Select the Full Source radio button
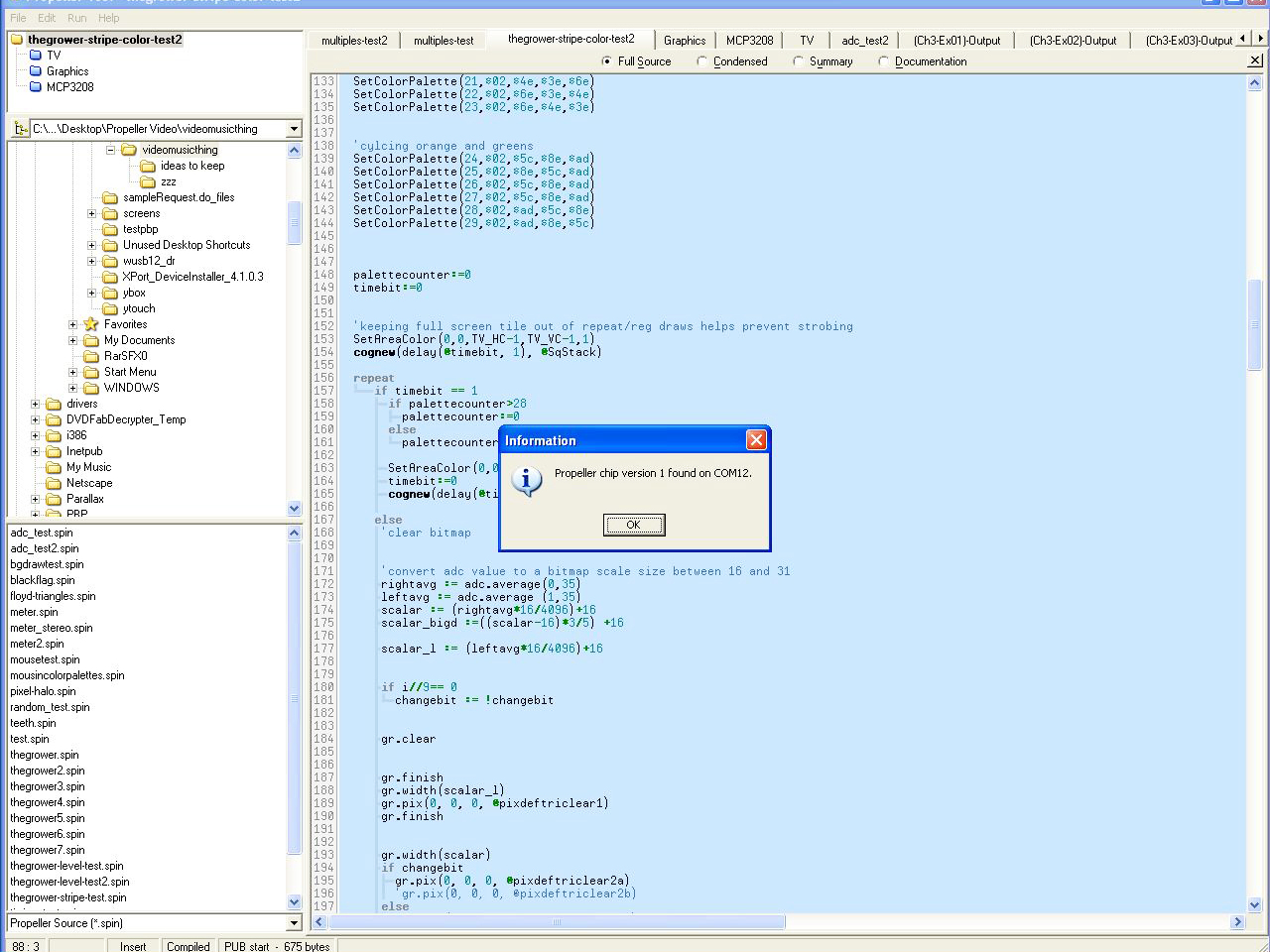 (x=607, y=61)
